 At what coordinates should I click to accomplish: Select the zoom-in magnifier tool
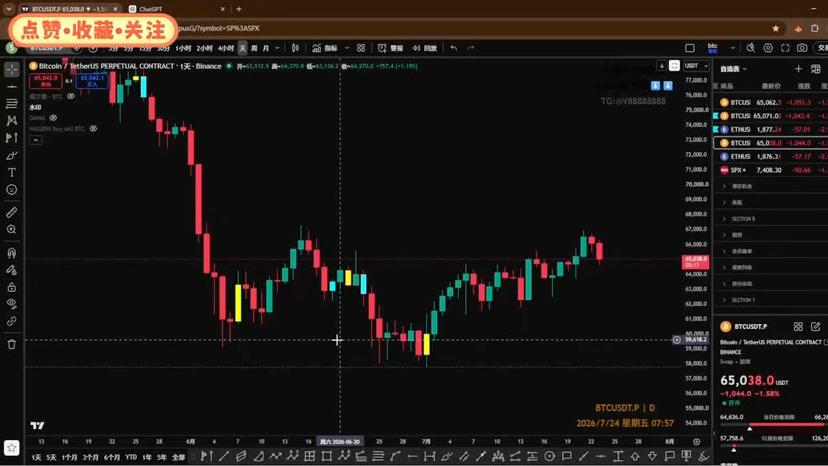[x=12, y=230]
